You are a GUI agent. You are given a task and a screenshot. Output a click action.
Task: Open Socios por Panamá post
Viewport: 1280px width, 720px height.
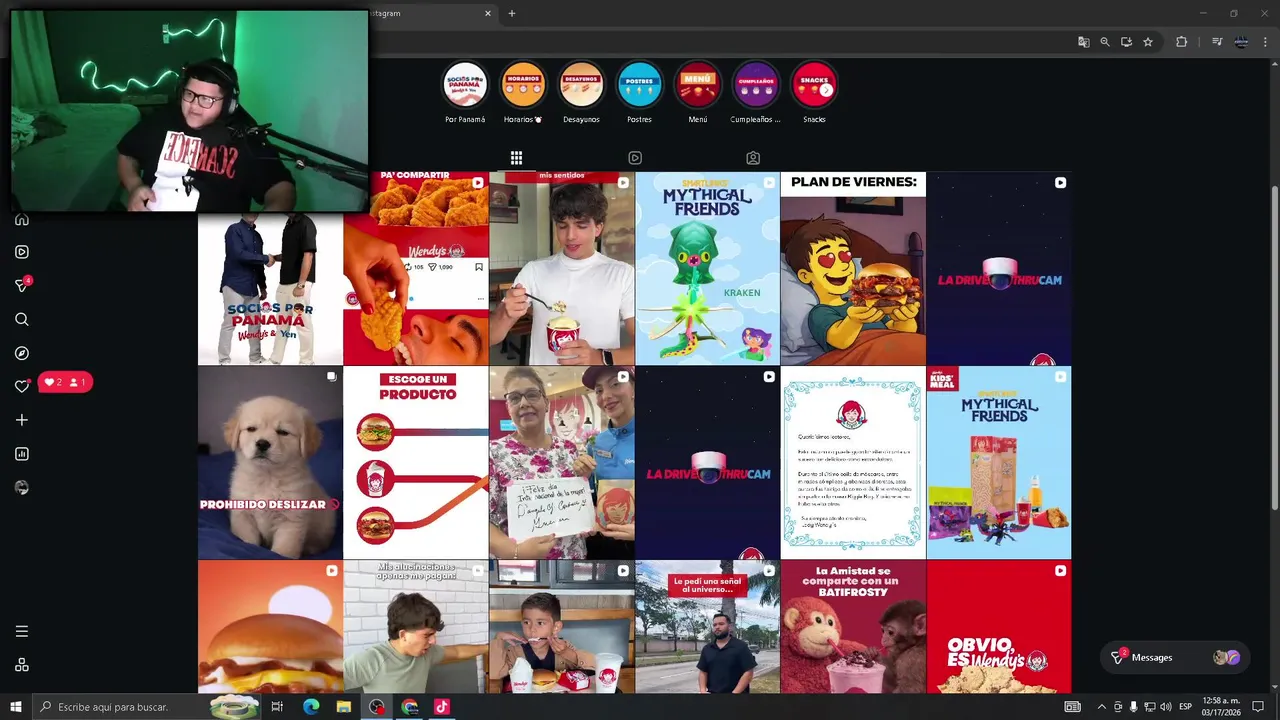coord(270,288)
